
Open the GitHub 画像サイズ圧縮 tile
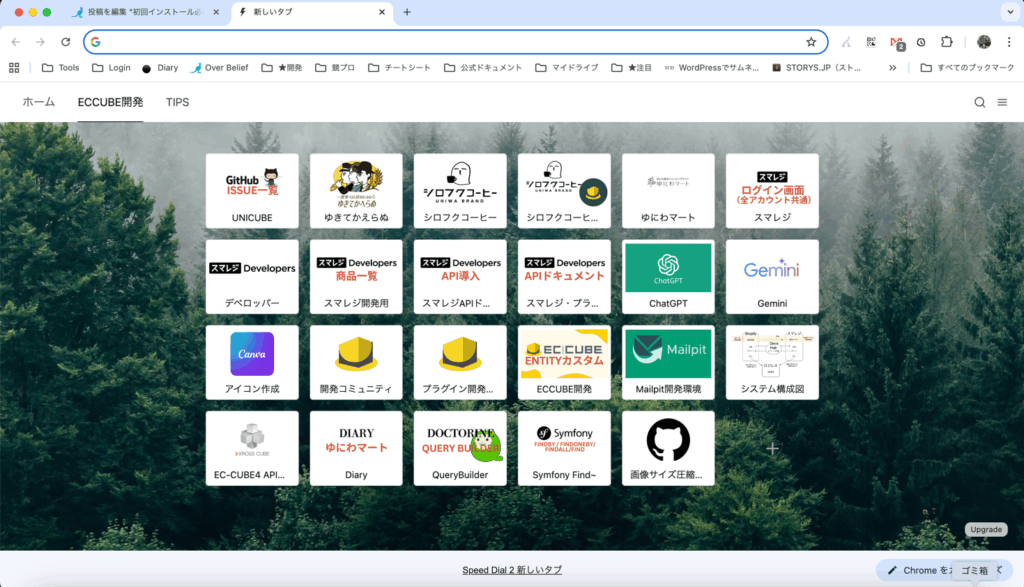(x=668, y=448)
